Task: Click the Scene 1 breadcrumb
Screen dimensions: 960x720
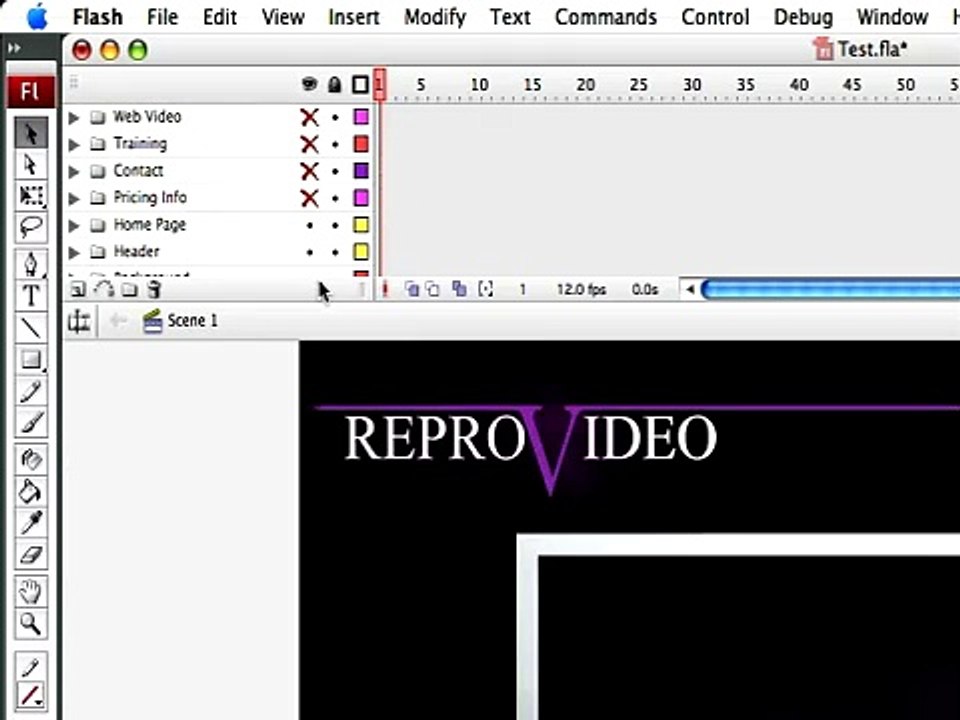Action: coord(192,321)
